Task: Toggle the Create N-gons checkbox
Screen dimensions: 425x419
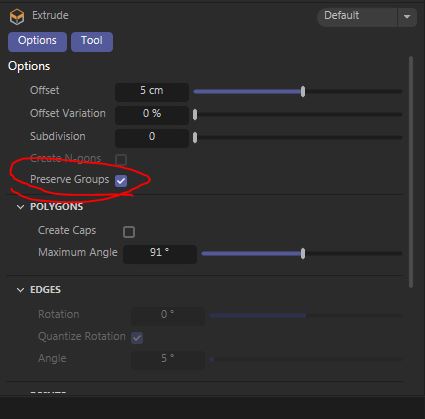Action: point(121,159)
